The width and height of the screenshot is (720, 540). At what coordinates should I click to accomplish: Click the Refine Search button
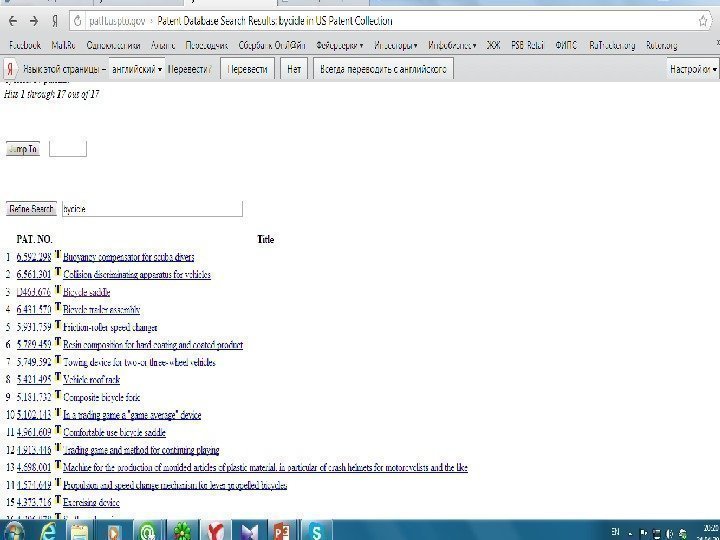point(31,209)
